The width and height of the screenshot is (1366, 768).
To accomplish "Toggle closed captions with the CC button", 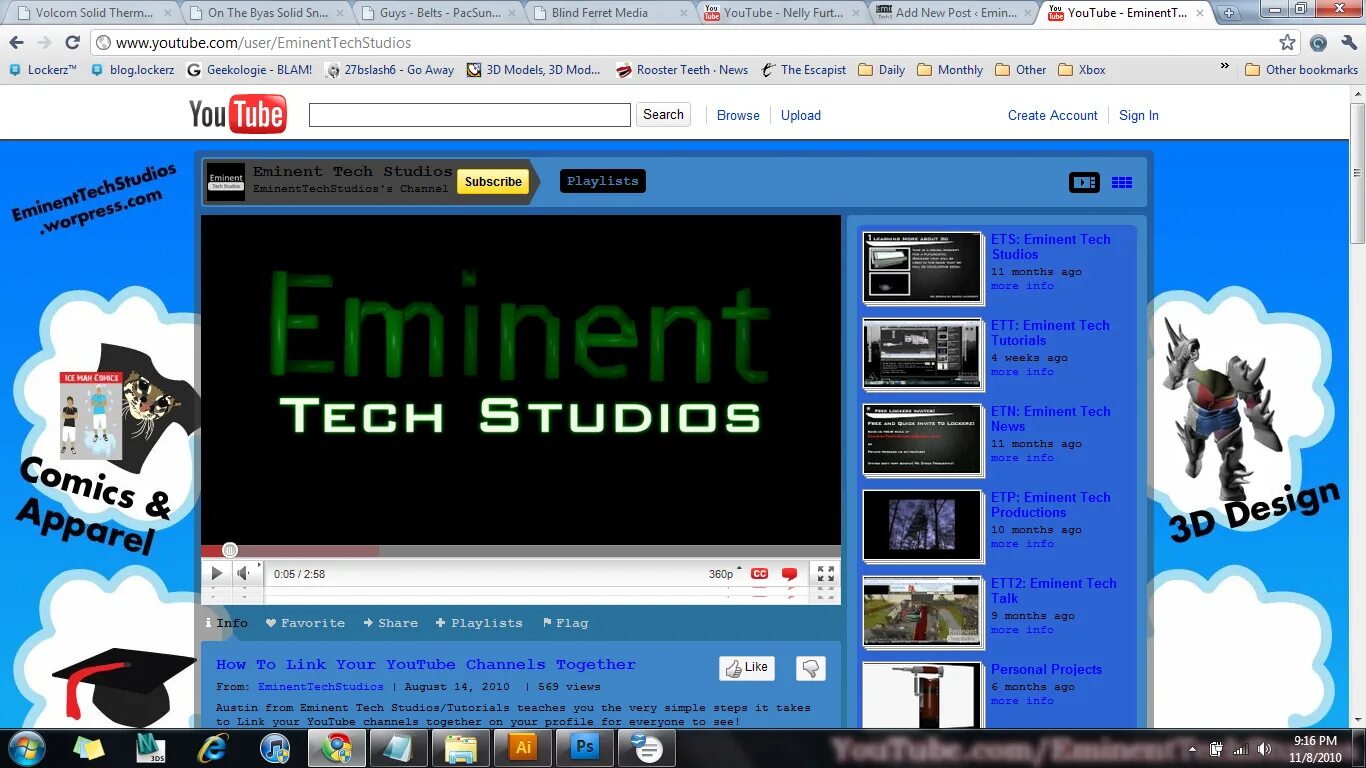I will (x=759, y=574).
